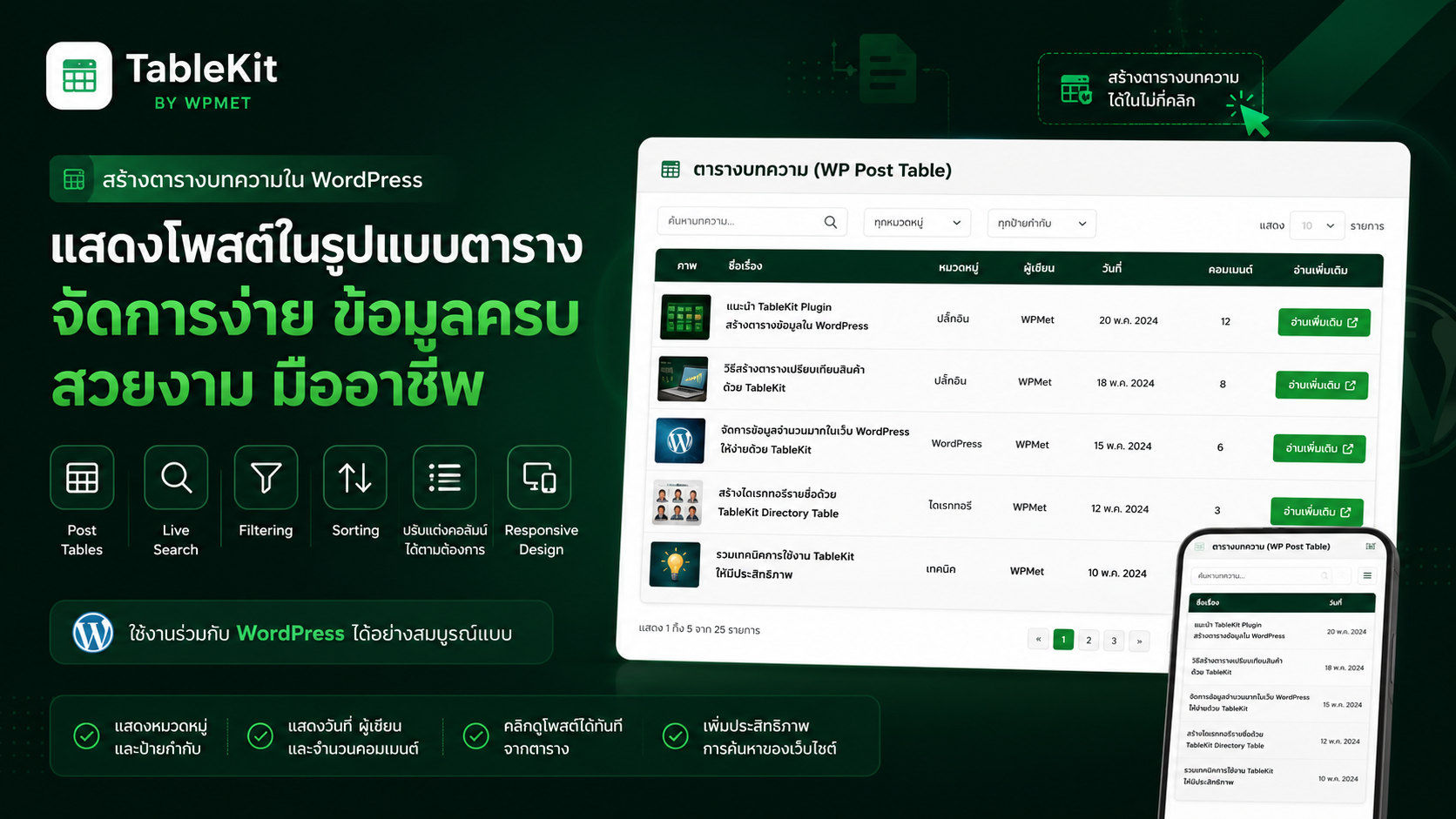Viewport: 1456px width, 819px height.
Task: Click check icon beside แสดงหมวดหมู่และป้ายกำกับ
Action: (86, 736)
